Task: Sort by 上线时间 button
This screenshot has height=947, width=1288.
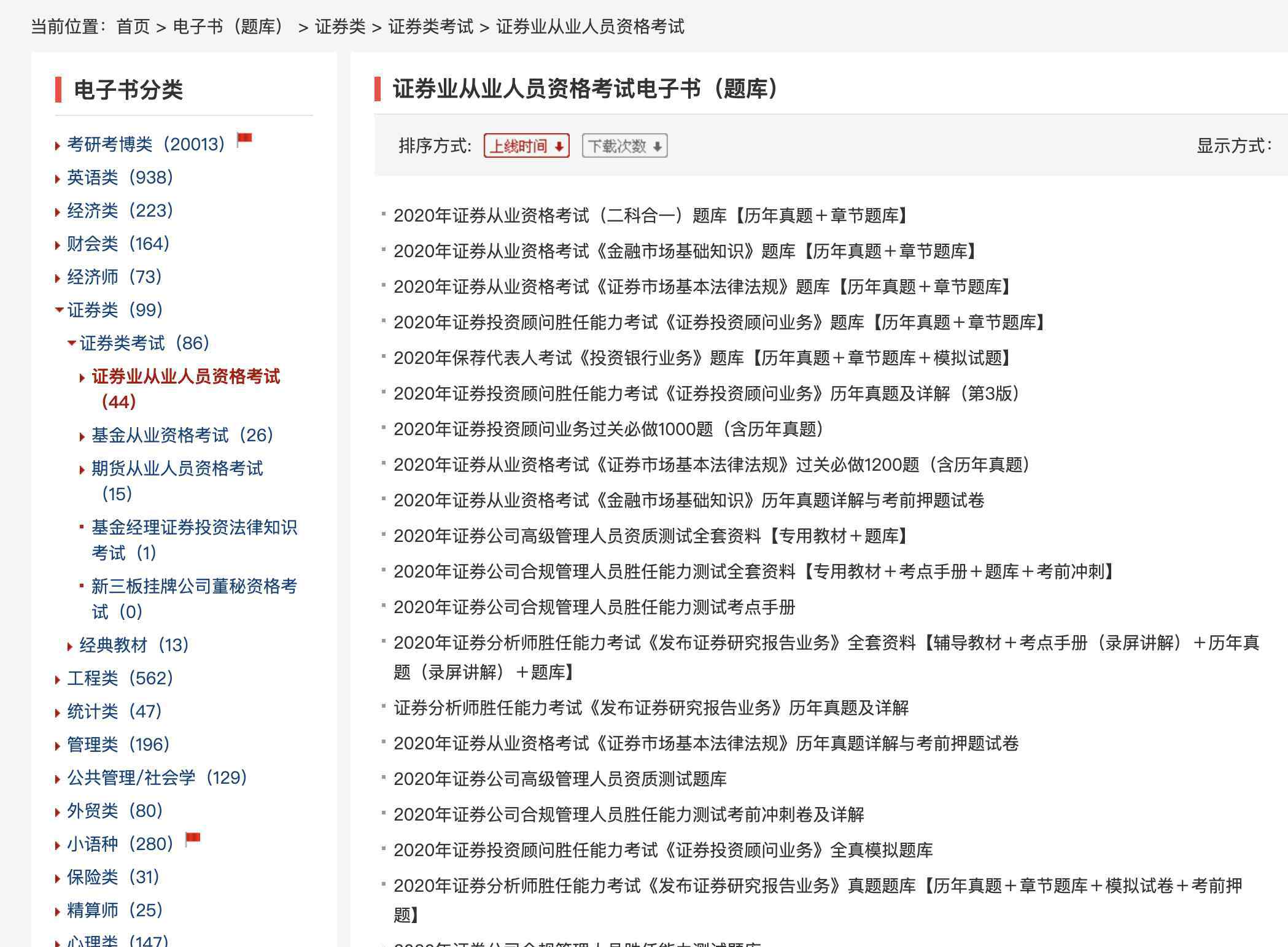Action: click(x=526, y=145)
